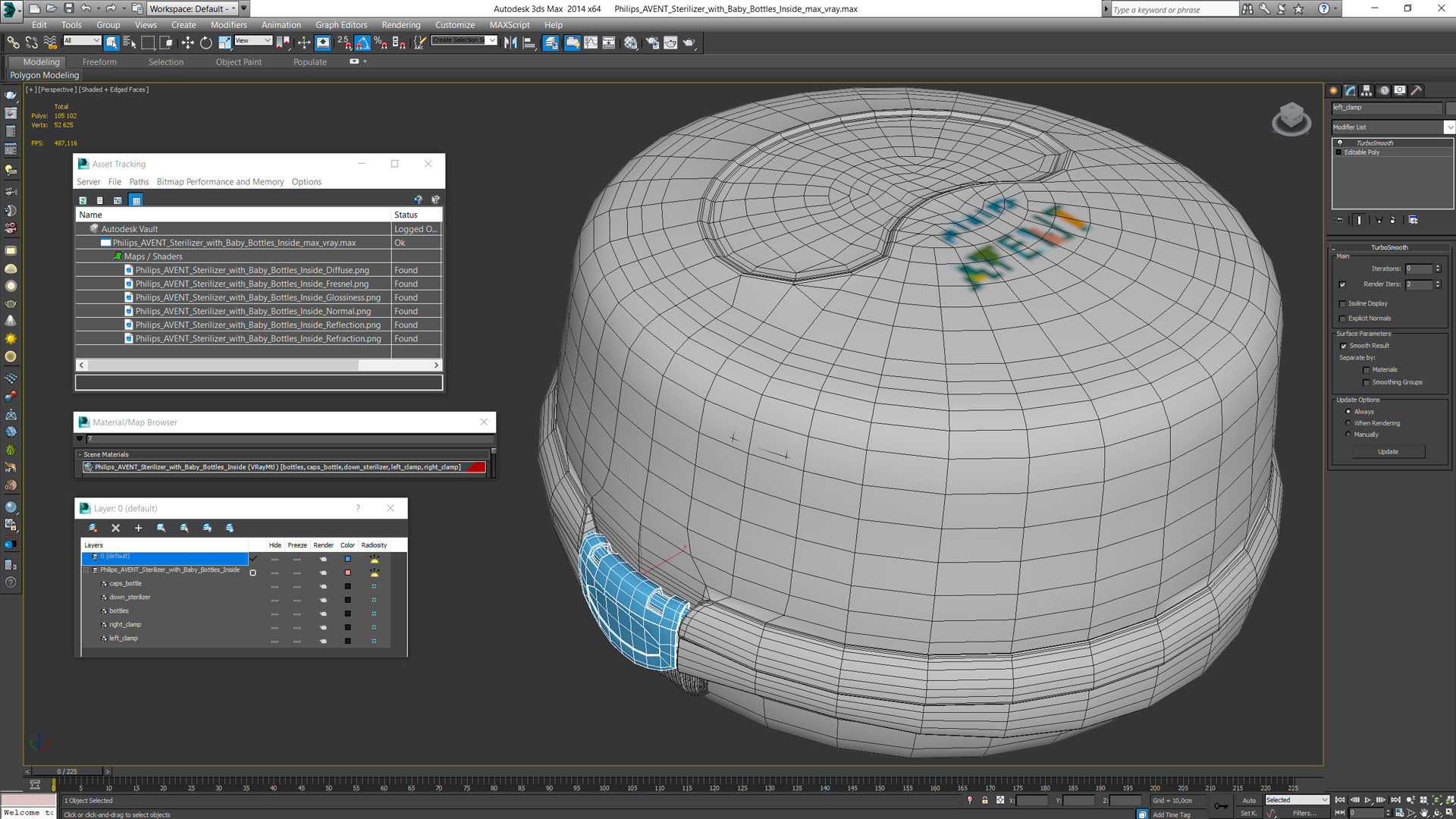Click Create New Layer icon in Layer dialog
The width and height of the screenshot is (1456, 819).
[93, 528]
